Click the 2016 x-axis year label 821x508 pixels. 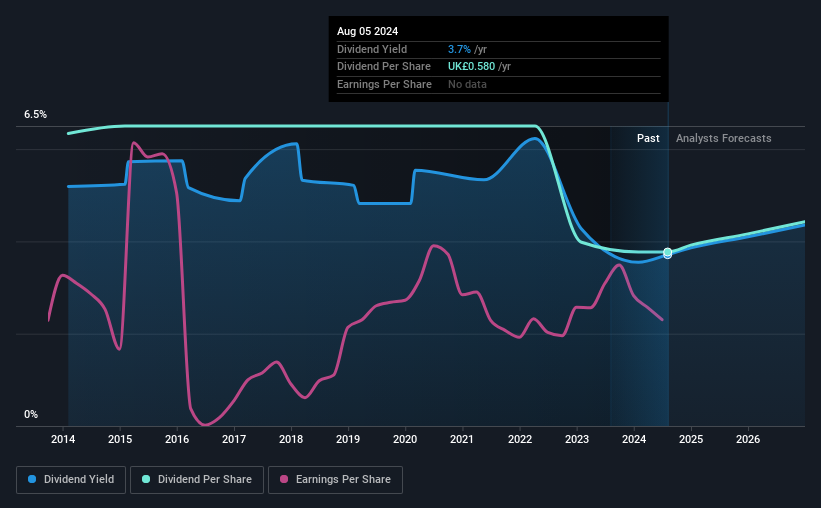point(177,439)
